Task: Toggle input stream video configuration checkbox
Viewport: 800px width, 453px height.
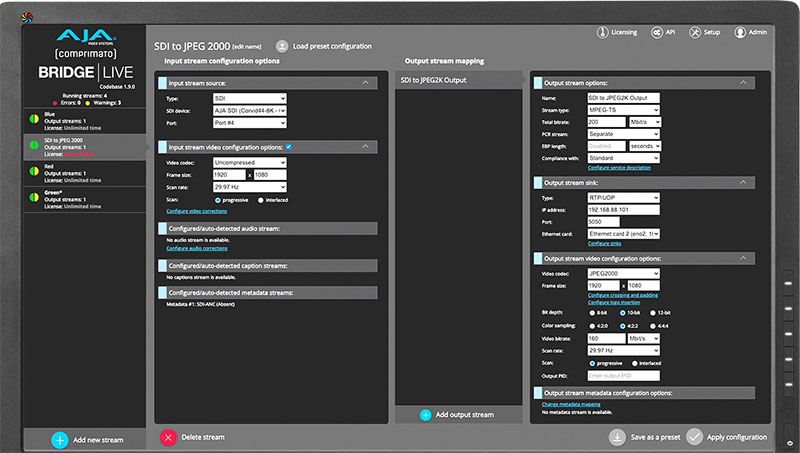Action: click(289, 147)
